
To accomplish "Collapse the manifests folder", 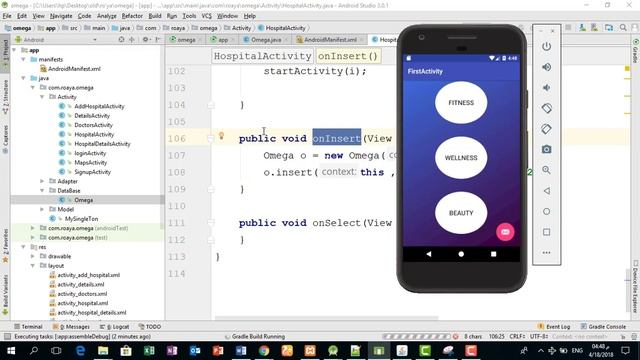I will (x=24, y=59).
